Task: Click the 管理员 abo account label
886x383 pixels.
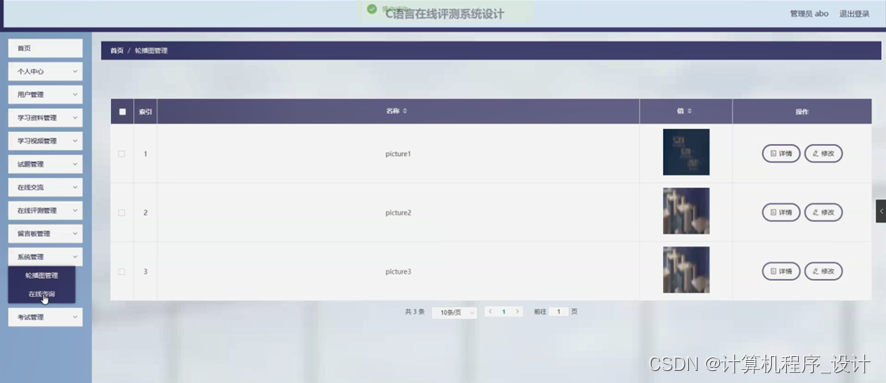Action: 809,14
